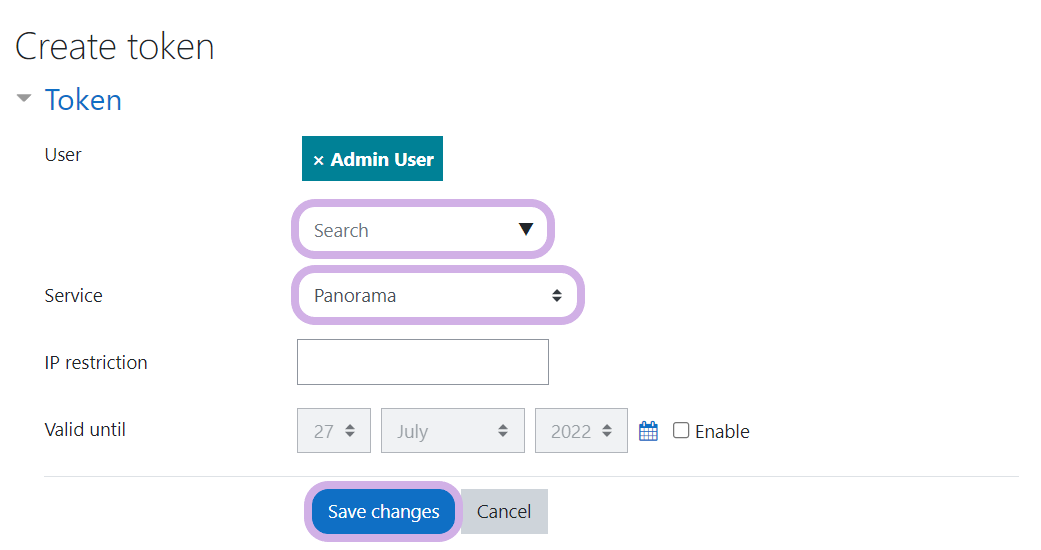Open the calendar date picker icon
Screen dimensions: 1041x550
coord(648,431)
